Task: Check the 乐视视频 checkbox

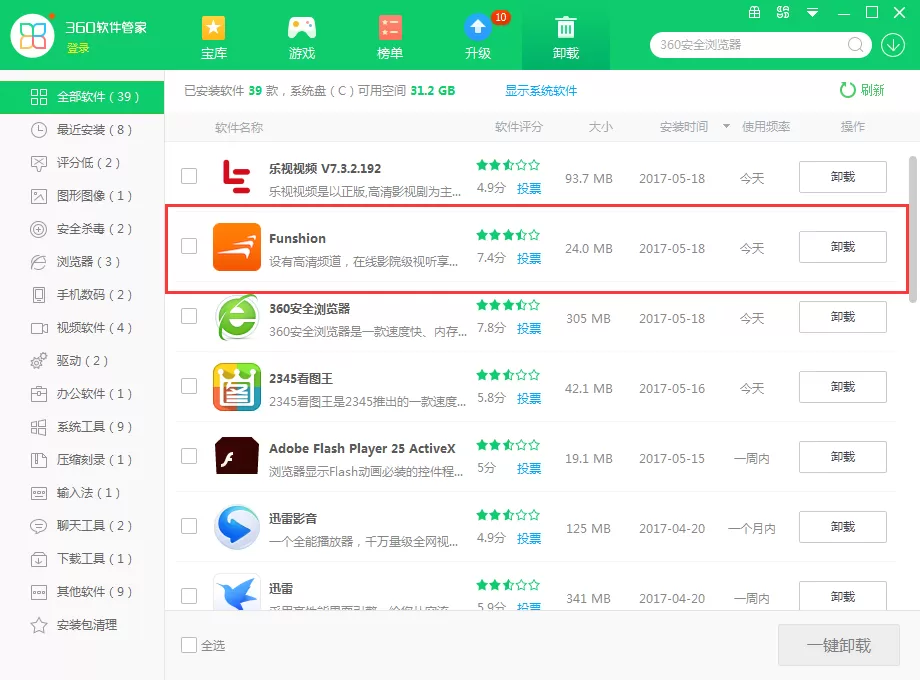Action: (x=189, y=176)
